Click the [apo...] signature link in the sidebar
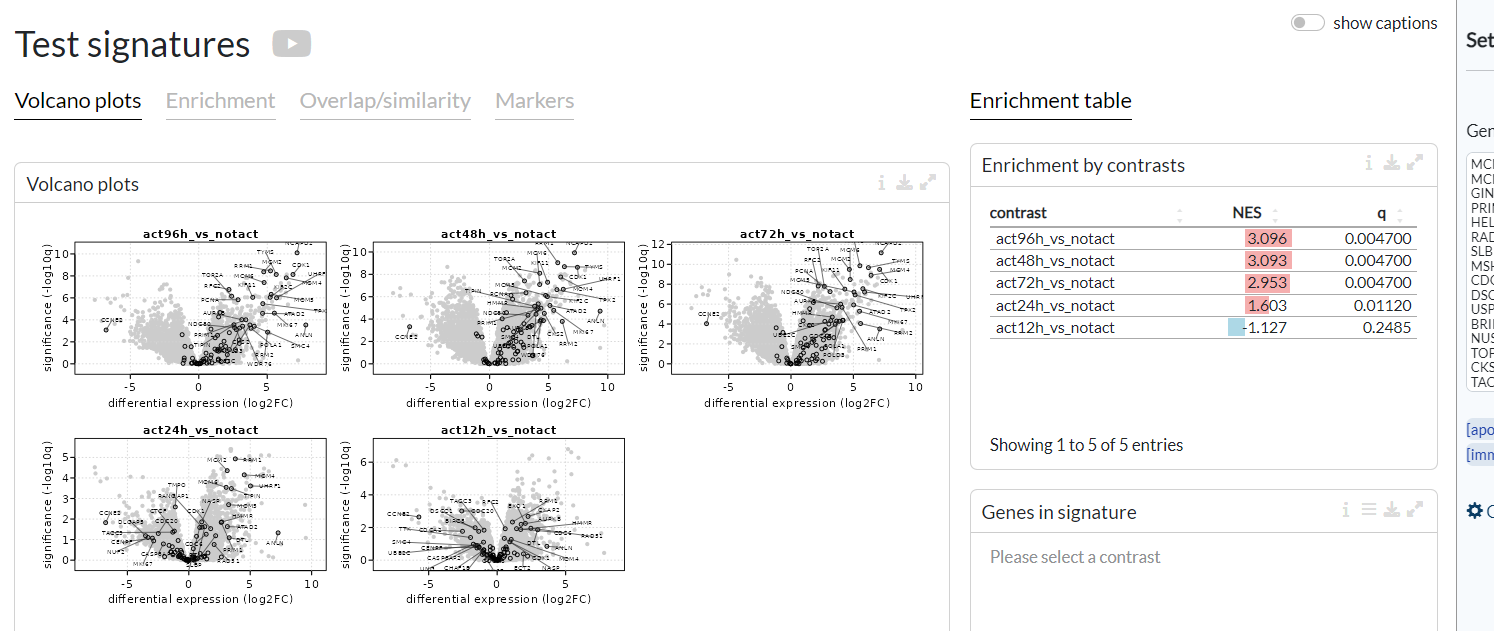 pos(1480,429)
